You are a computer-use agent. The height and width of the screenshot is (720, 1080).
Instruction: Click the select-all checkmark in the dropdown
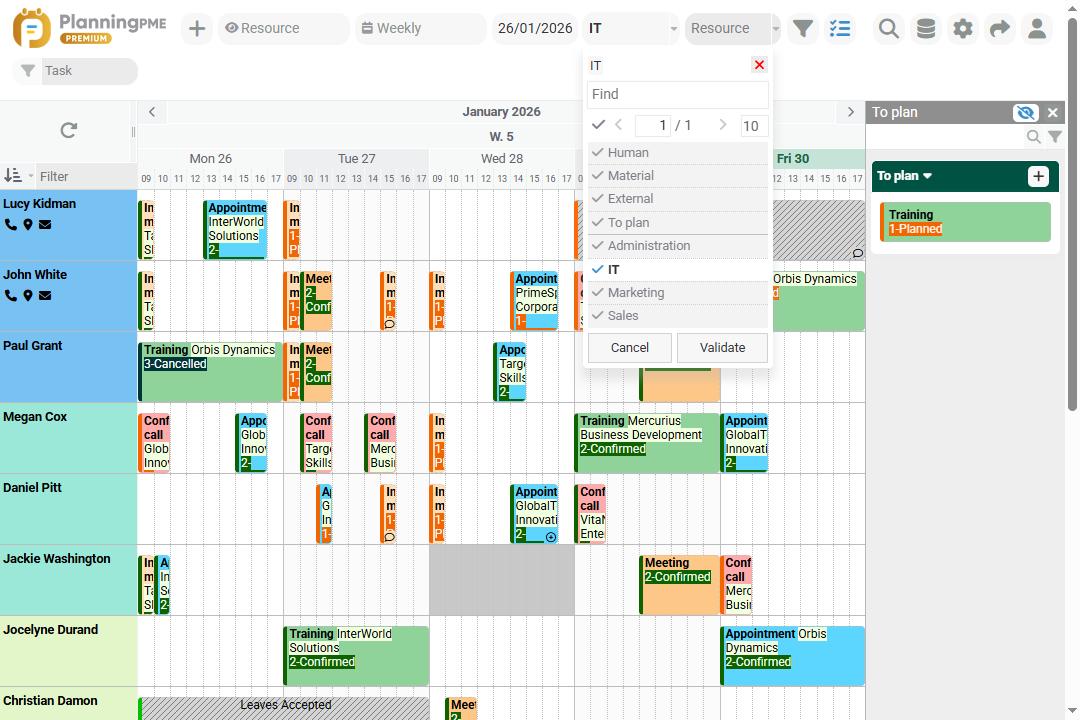pos(598,125)
